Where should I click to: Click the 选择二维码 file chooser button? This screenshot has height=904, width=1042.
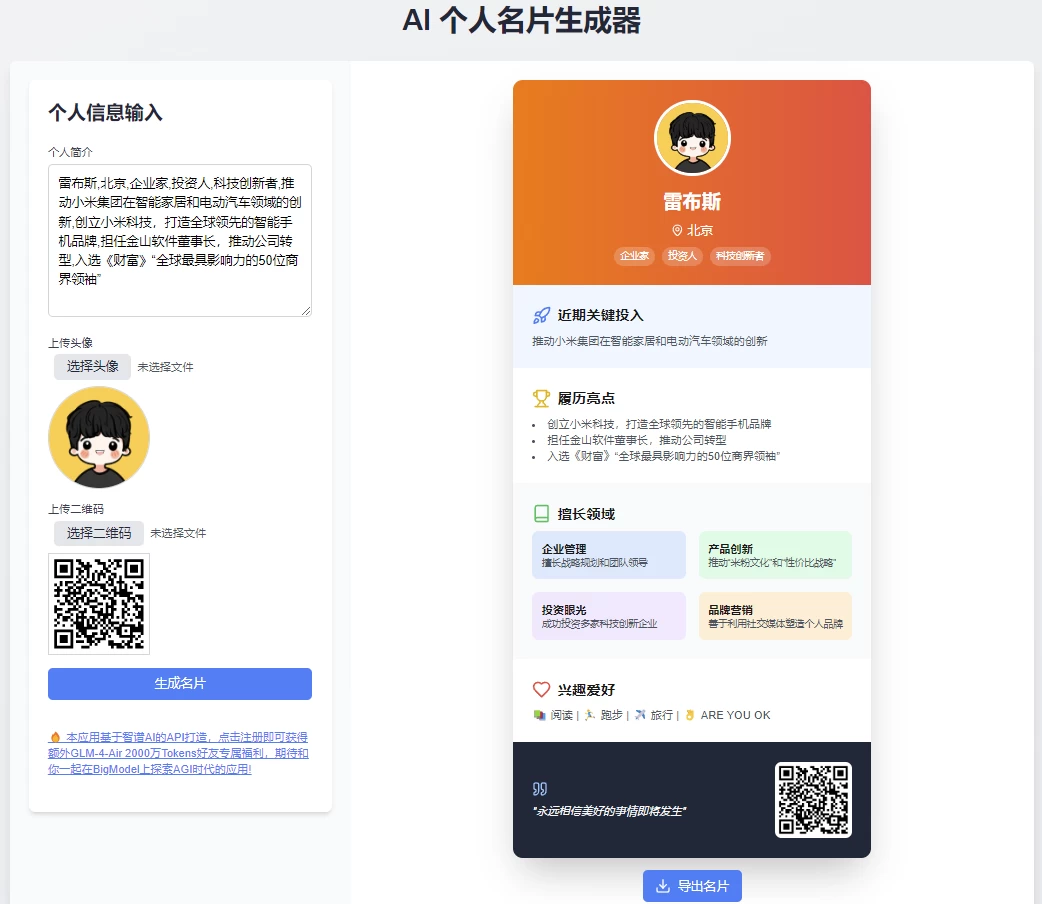(99, 533)
